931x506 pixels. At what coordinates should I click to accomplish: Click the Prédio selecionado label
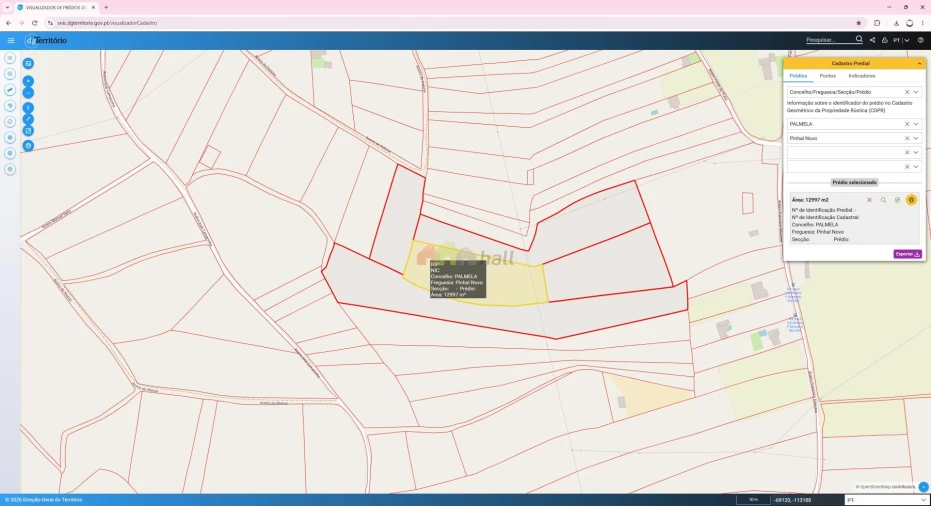[x=854, y=182]
